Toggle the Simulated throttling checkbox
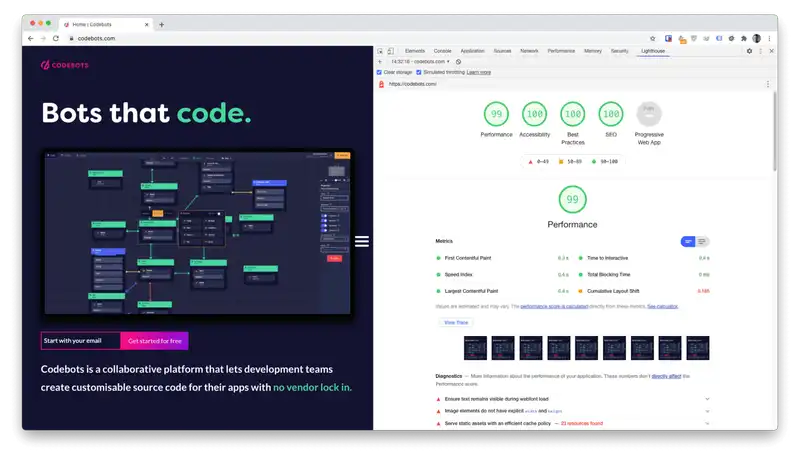Screen dimensions: 800x459 tap(419, 72)
